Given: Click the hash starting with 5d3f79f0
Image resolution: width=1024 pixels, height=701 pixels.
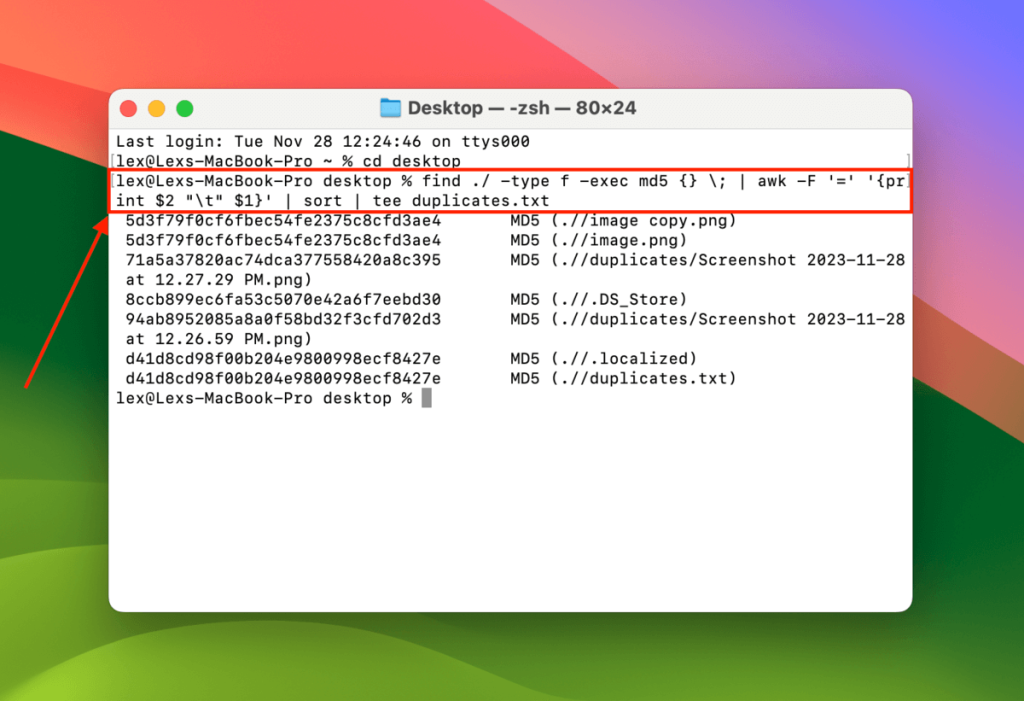Looking at the screenshot, I should [280, 220].
